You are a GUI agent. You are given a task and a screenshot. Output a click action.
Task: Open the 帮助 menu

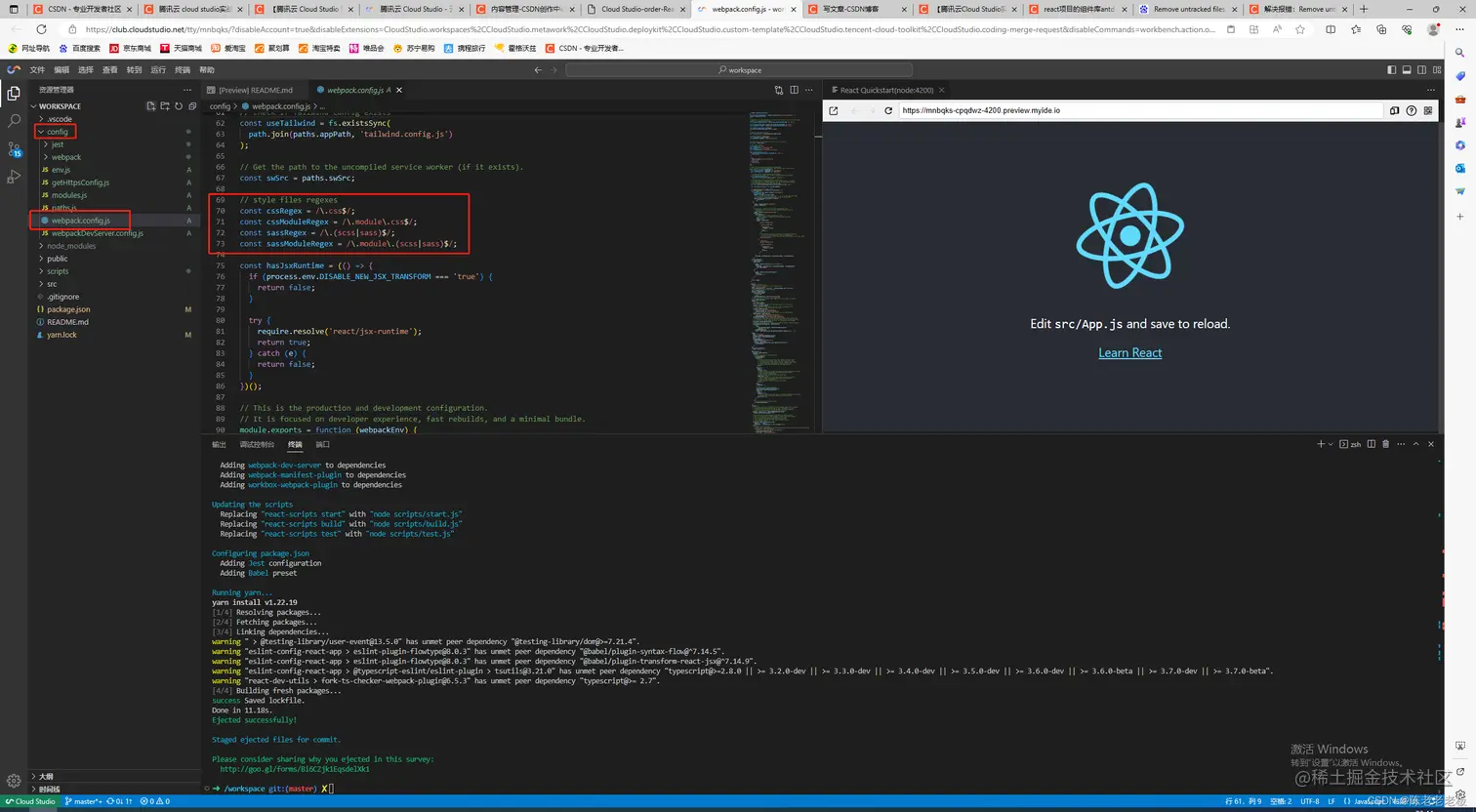pyautogui.click(x=207, y=70)
